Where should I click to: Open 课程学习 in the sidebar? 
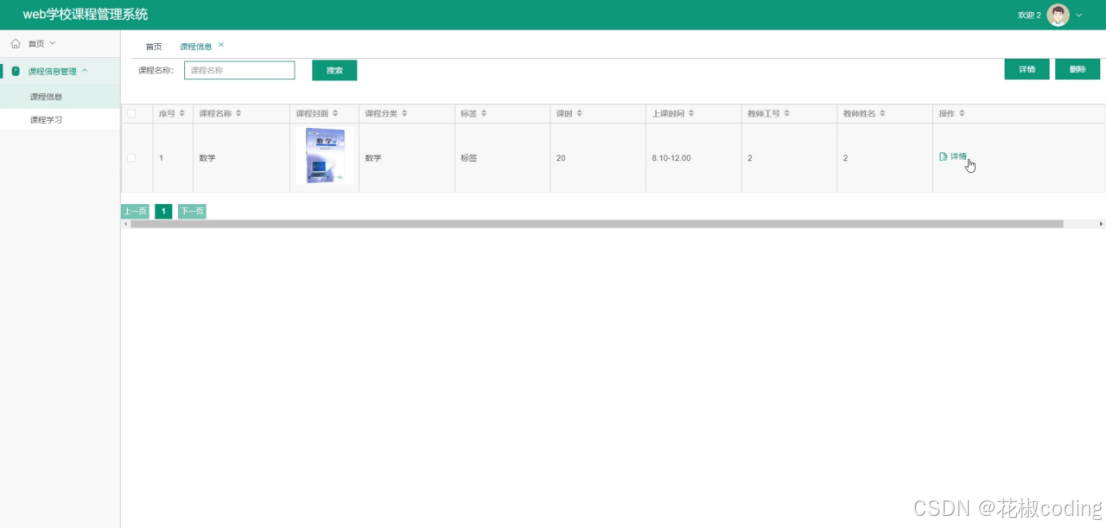(x=60, y=120)
